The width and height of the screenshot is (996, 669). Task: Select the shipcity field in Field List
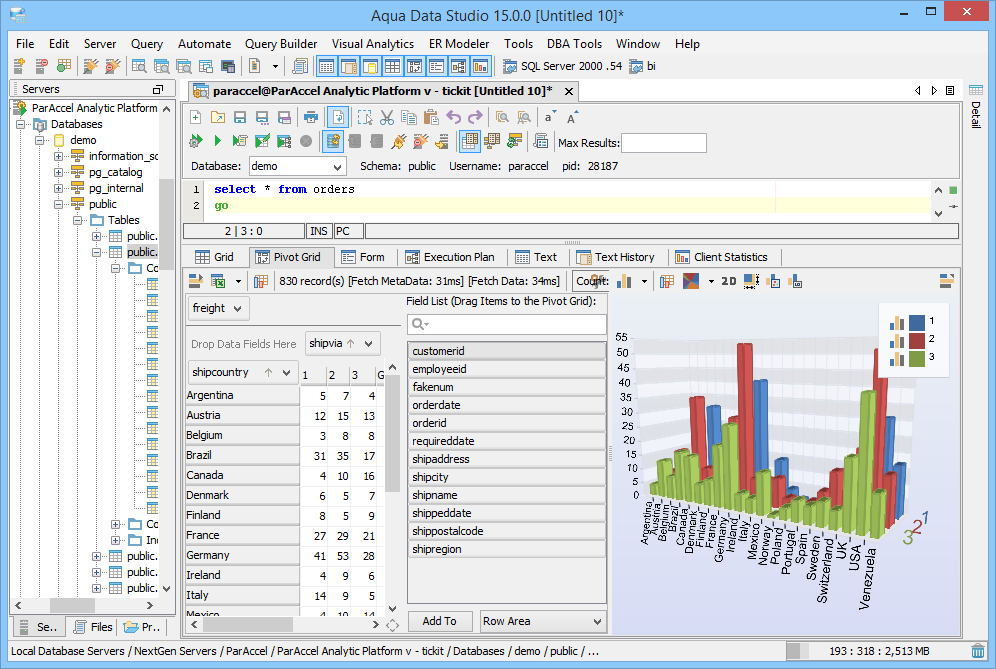[506, 477]
